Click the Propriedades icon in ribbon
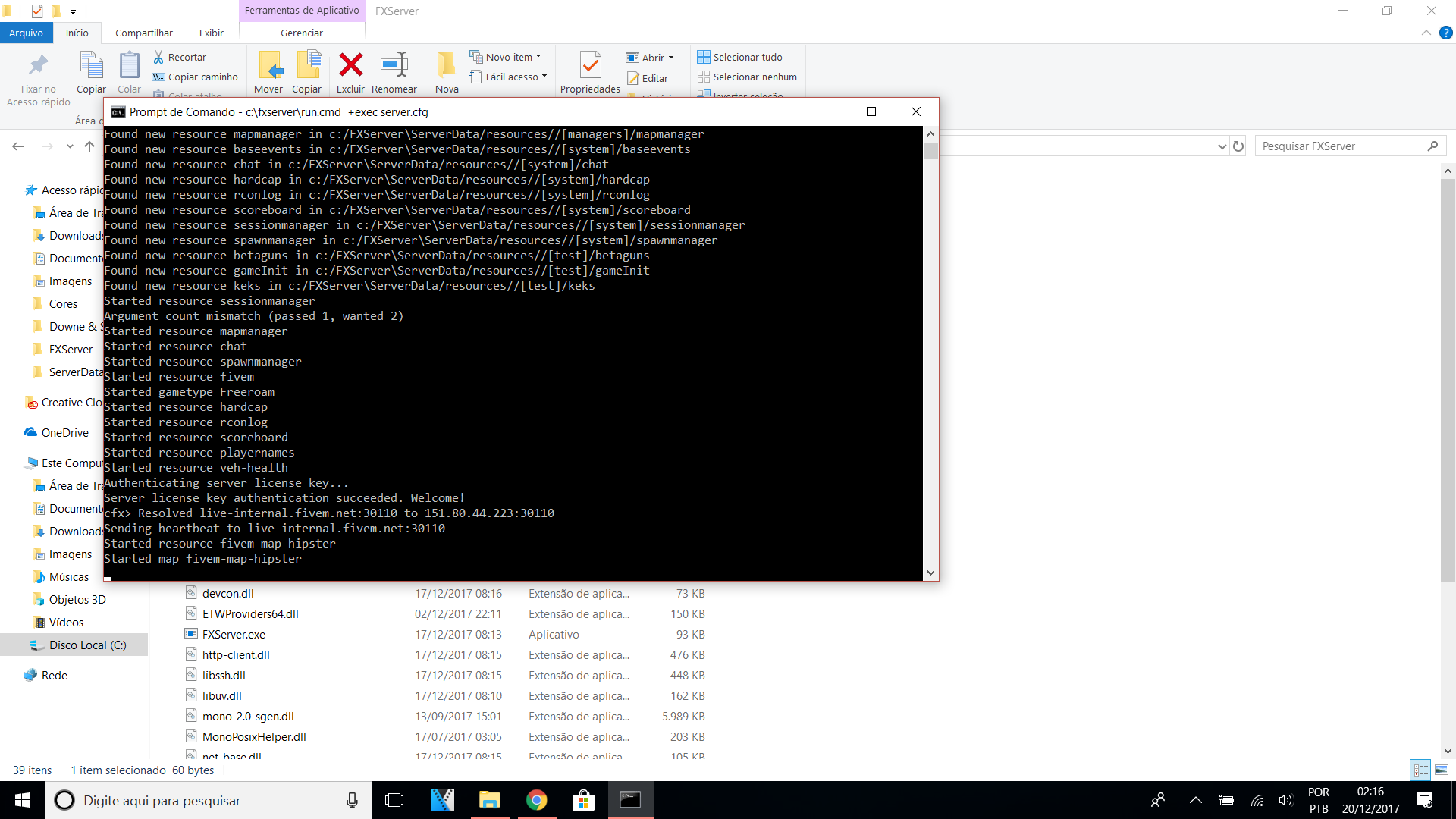 (x=590, y=66)
